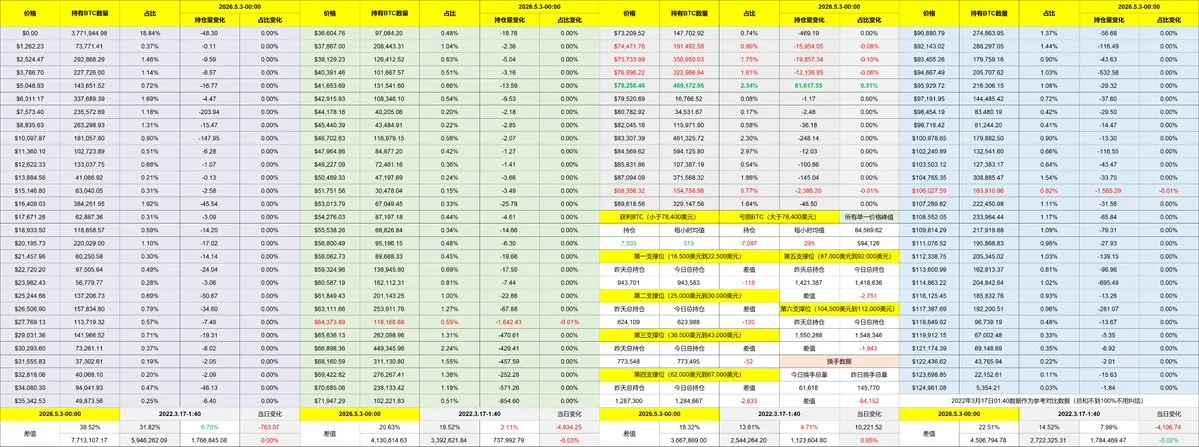Select the 145,770 turnover value
The height and width of the screenshot is (447, 1199).
[869, 386]
